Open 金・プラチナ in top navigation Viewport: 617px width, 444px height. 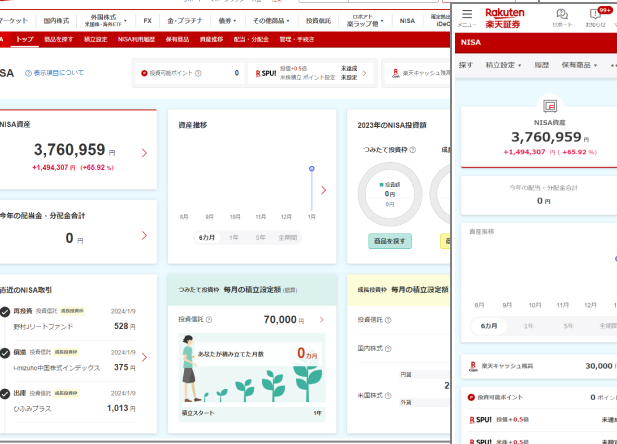click(185, 20)
